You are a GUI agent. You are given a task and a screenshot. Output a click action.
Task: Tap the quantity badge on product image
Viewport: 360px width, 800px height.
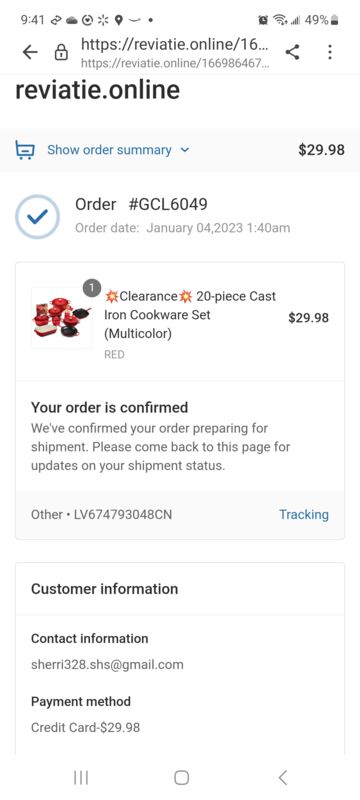click(92, 288)
